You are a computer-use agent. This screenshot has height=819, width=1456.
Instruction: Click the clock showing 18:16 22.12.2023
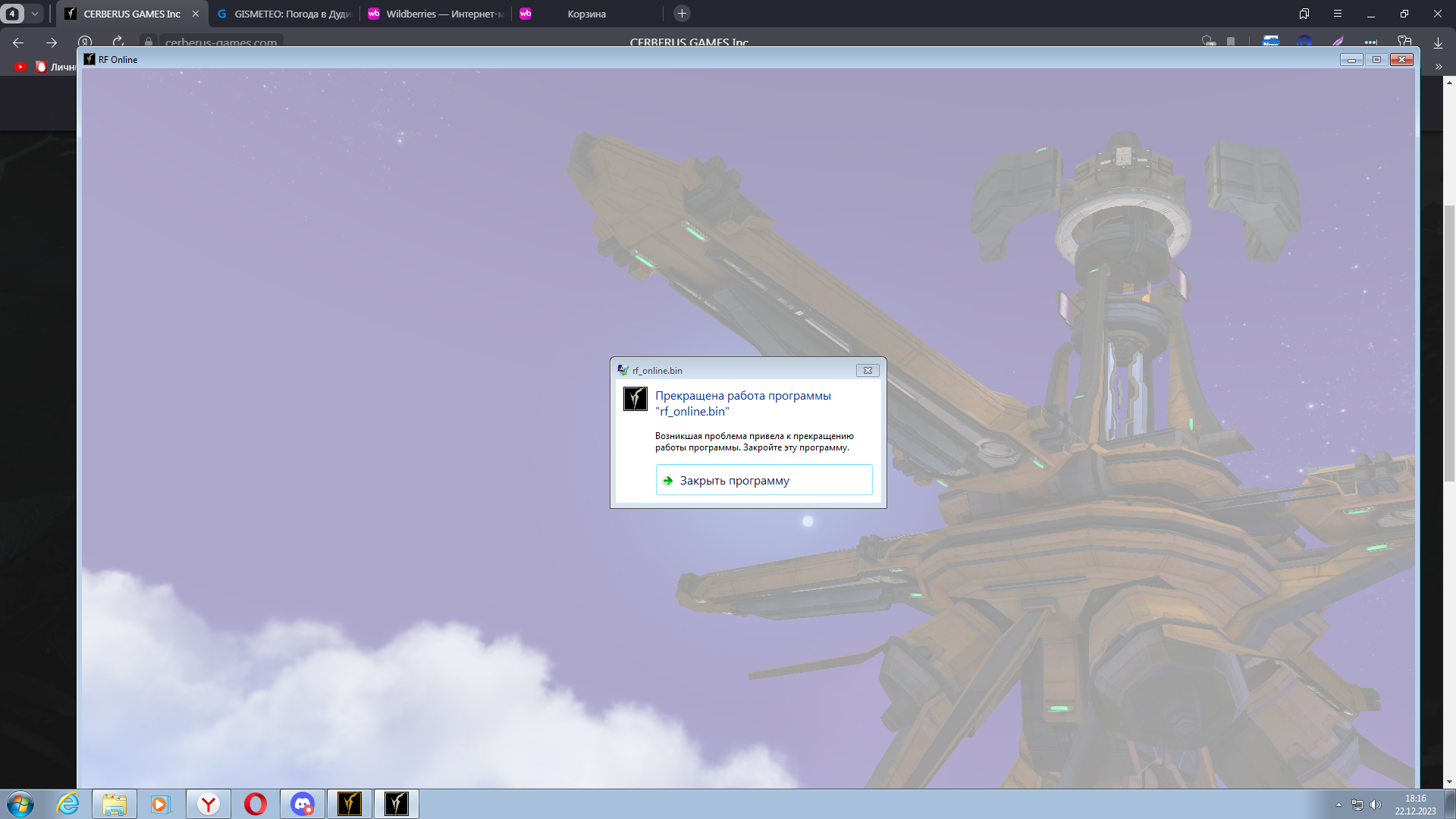pos(1415,805)
